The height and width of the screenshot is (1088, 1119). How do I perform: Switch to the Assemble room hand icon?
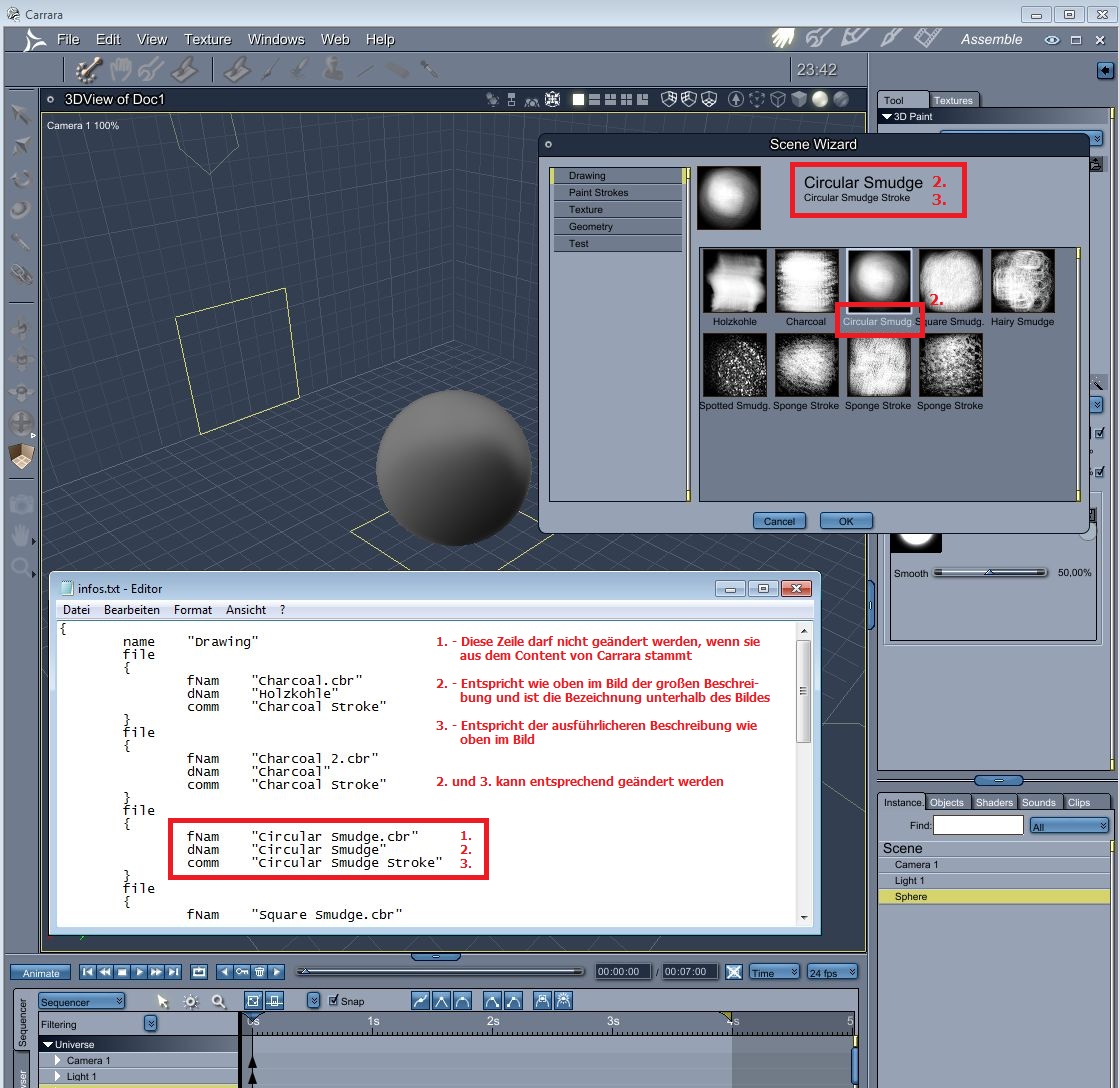(x=783, y=39)
